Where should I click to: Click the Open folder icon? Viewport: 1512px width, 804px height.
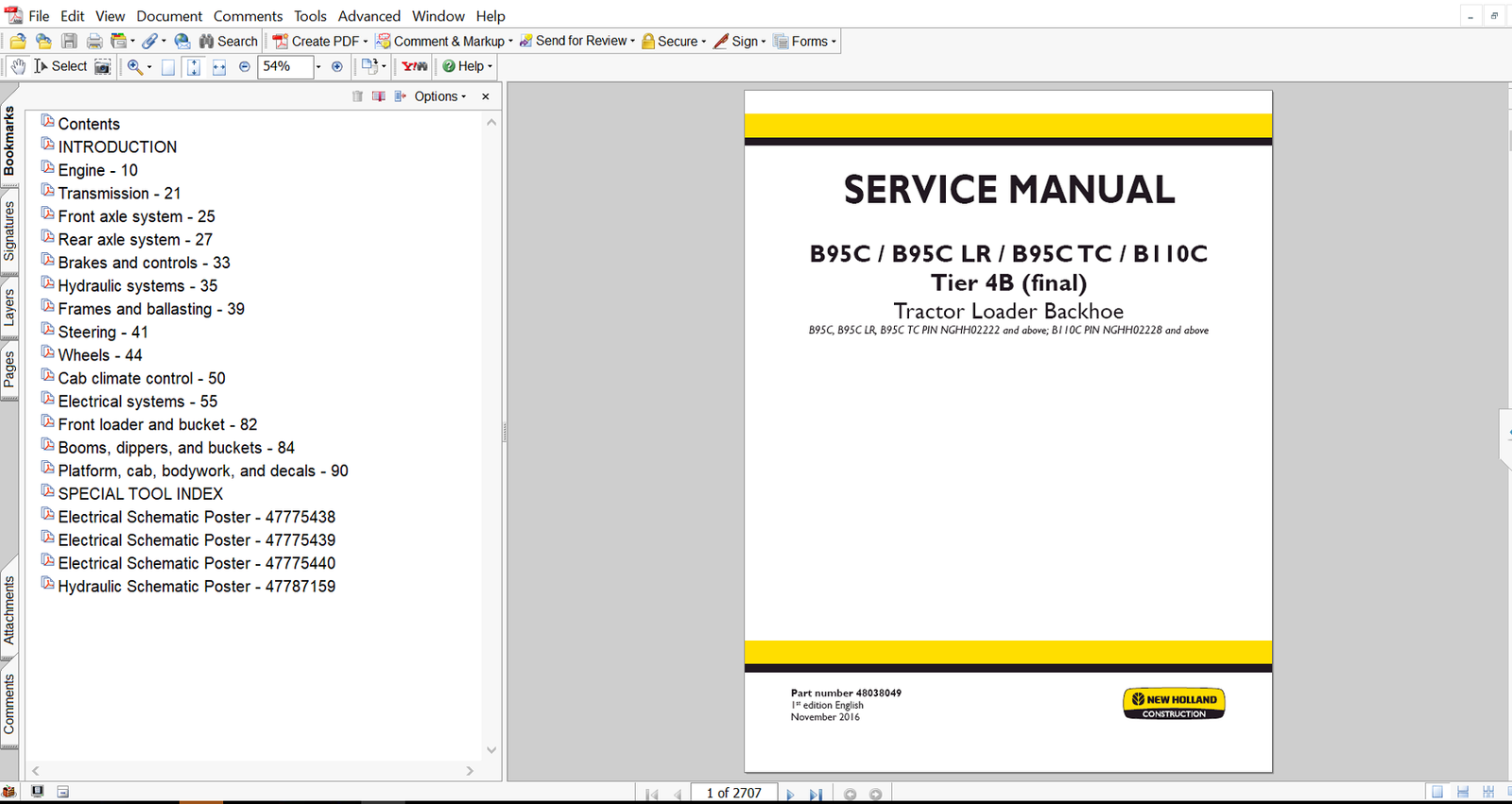18,41
